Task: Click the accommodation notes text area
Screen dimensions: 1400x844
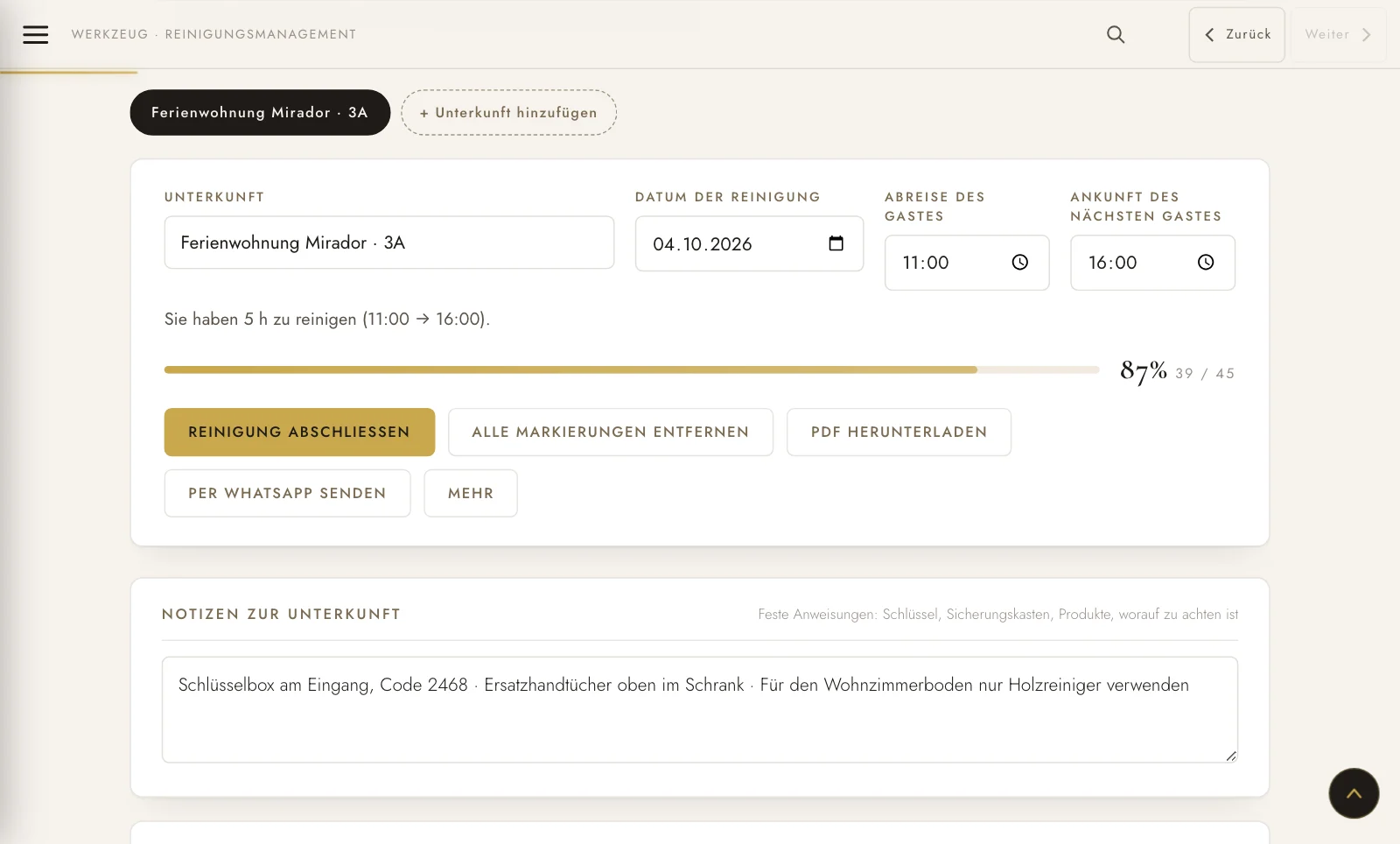Action: click(x=700, y=710)
